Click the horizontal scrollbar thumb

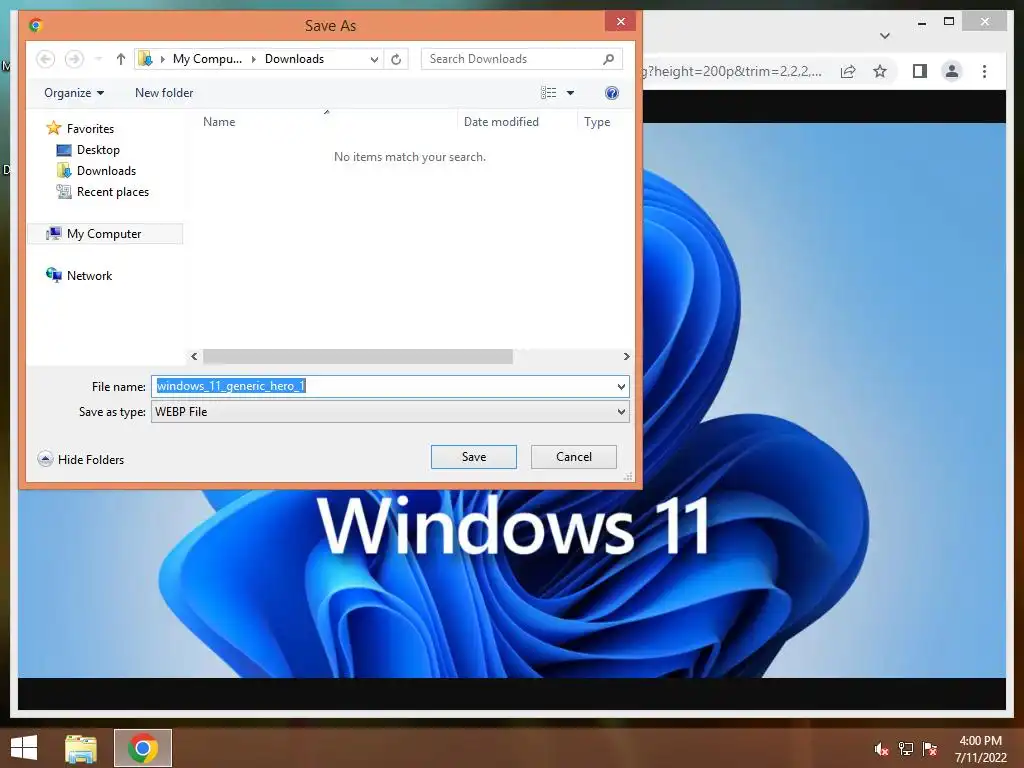[358, 357]
